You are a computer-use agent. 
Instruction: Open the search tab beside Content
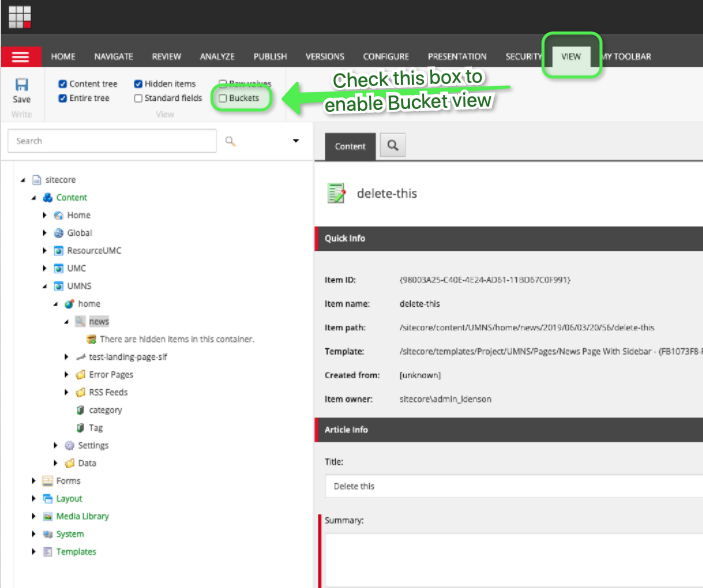tap(393, 145)
